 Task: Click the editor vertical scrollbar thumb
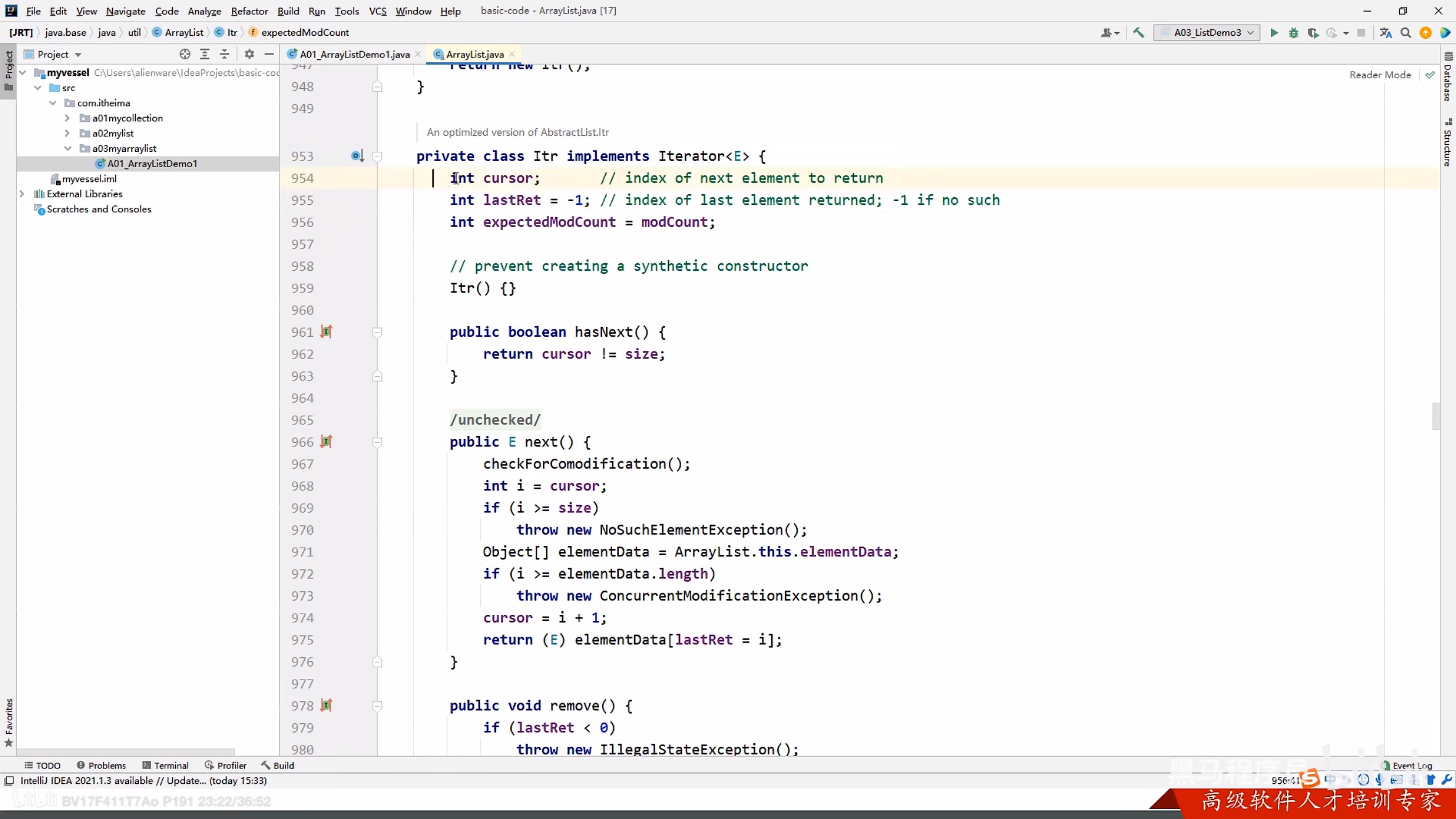coord(1436,416)
